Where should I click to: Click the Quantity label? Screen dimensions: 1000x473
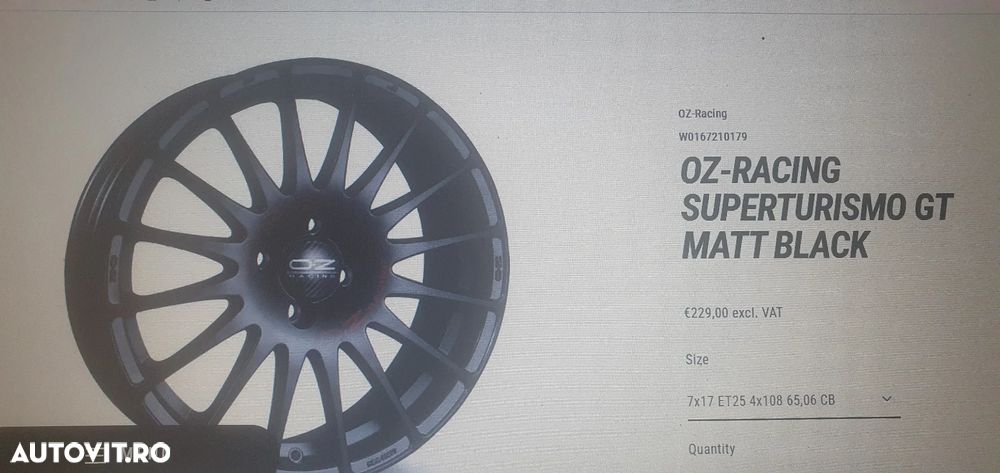pos(712,449)
